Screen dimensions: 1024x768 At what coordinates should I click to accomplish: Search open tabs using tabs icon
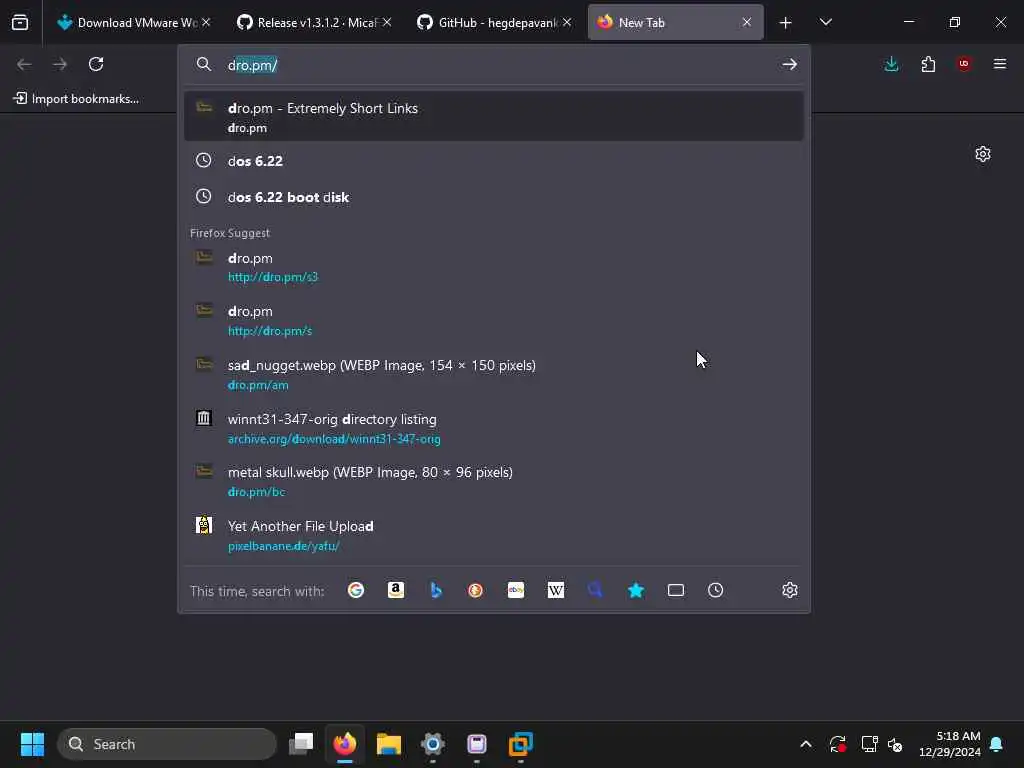pos(676,590)
